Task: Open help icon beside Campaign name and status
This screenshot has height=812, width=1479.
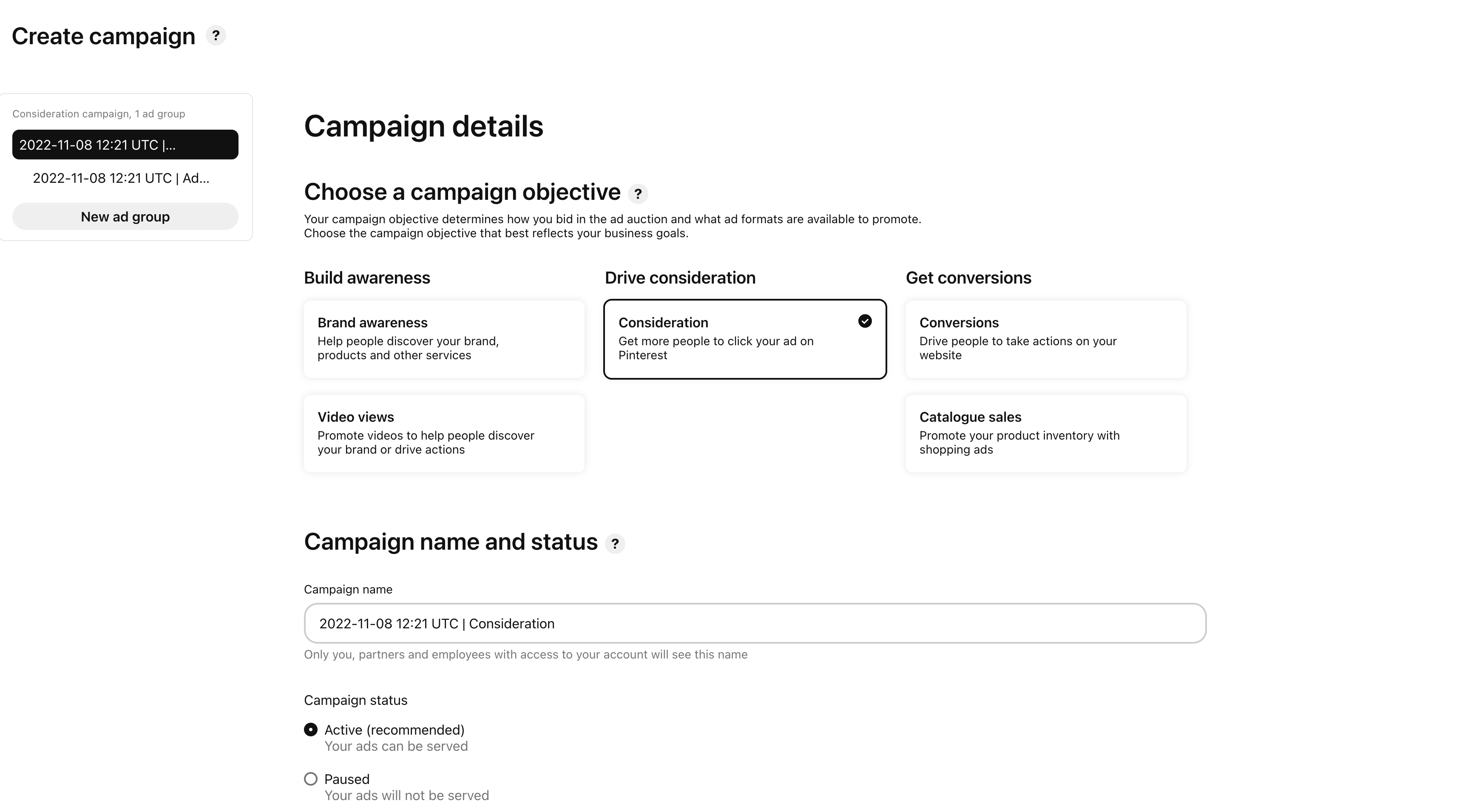Action: 614,543
